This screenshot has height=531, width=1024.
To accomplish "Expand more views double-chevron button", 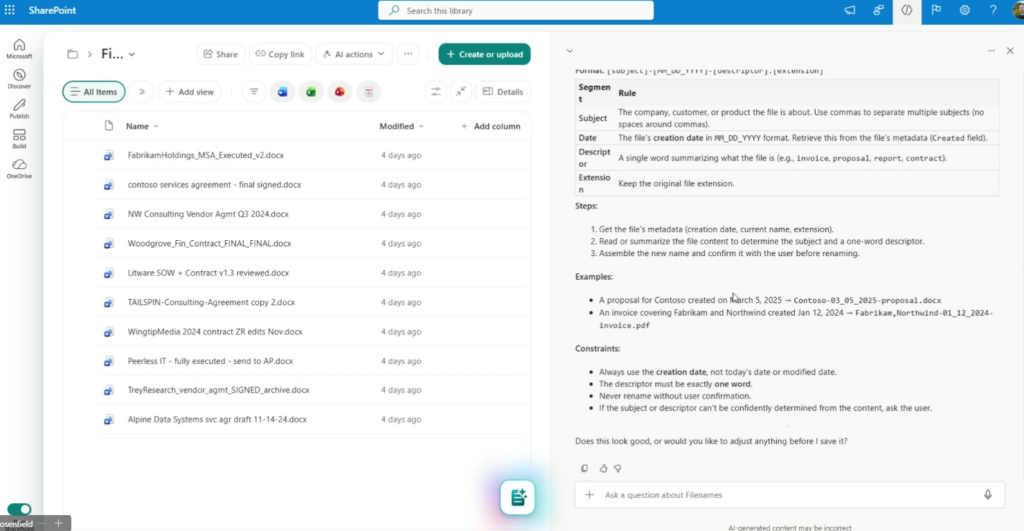I will tap(142, 92).
